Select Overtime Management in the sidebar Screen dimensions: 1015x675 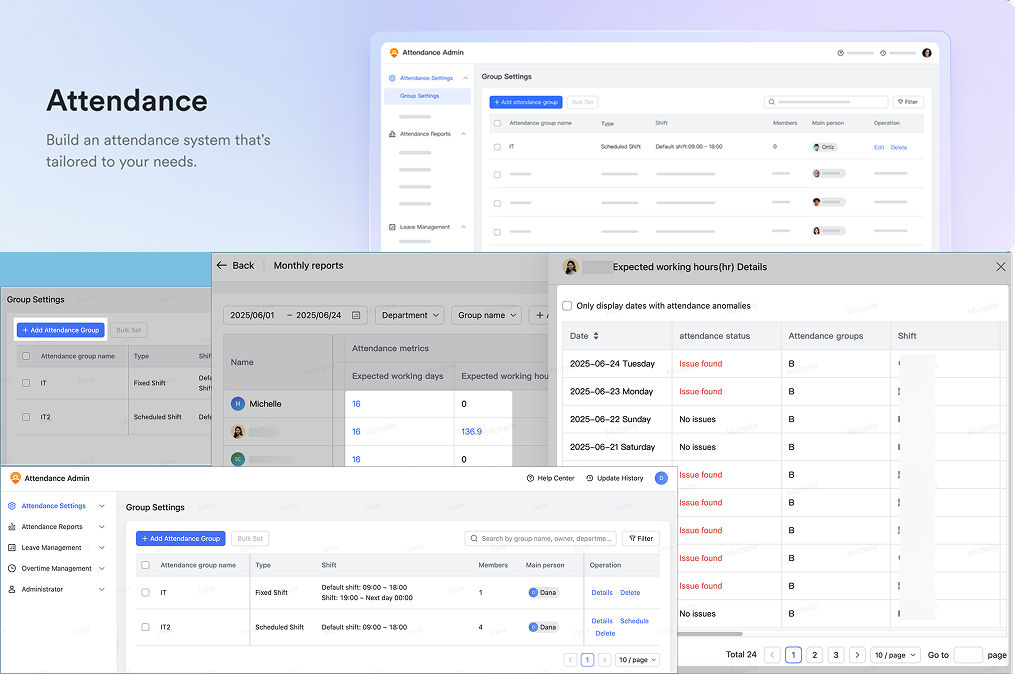[x=56, y=569]
